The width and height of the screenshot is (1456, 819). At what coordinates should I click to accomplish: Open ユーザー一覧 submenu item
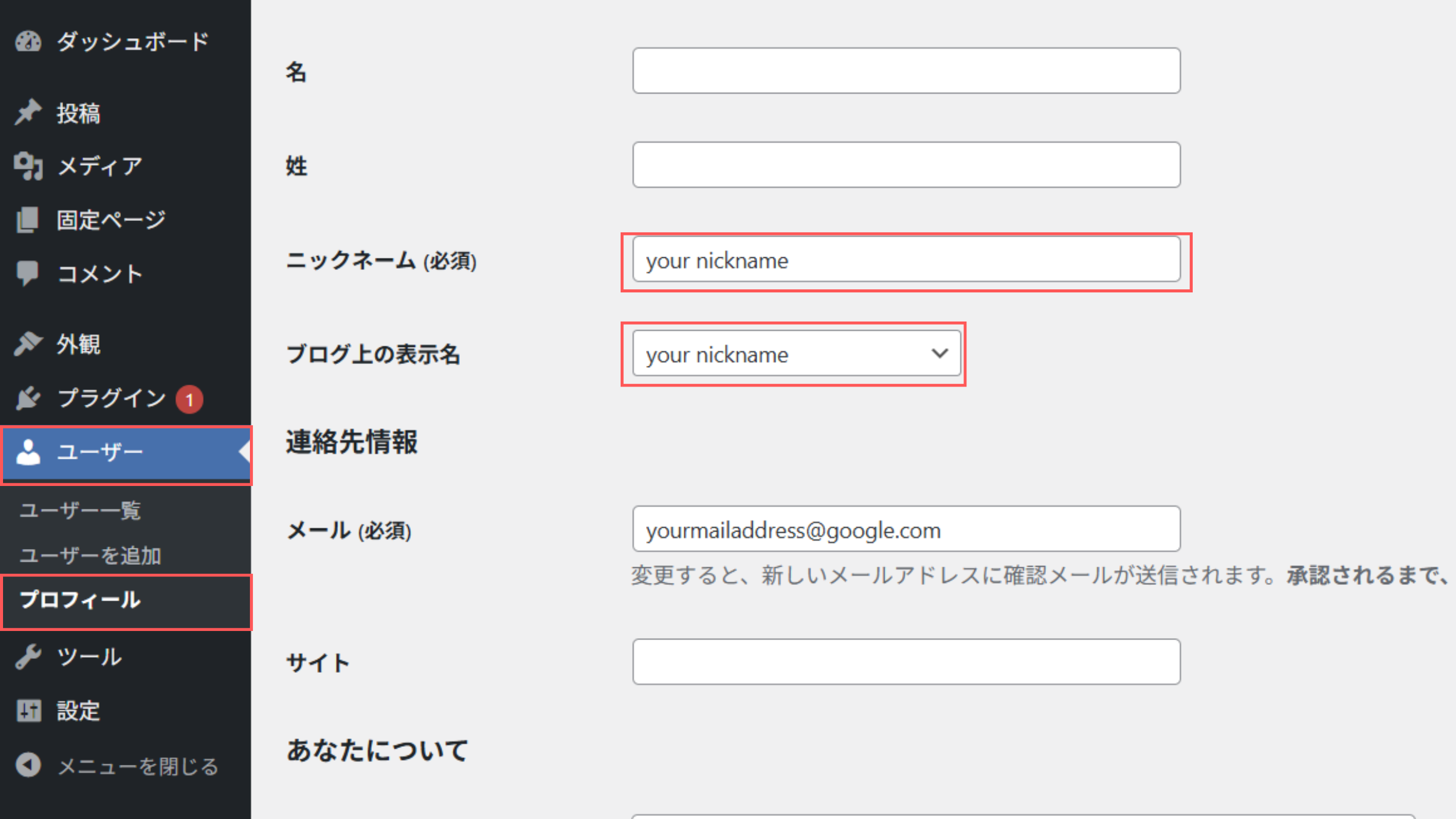[x=80, y=510]
